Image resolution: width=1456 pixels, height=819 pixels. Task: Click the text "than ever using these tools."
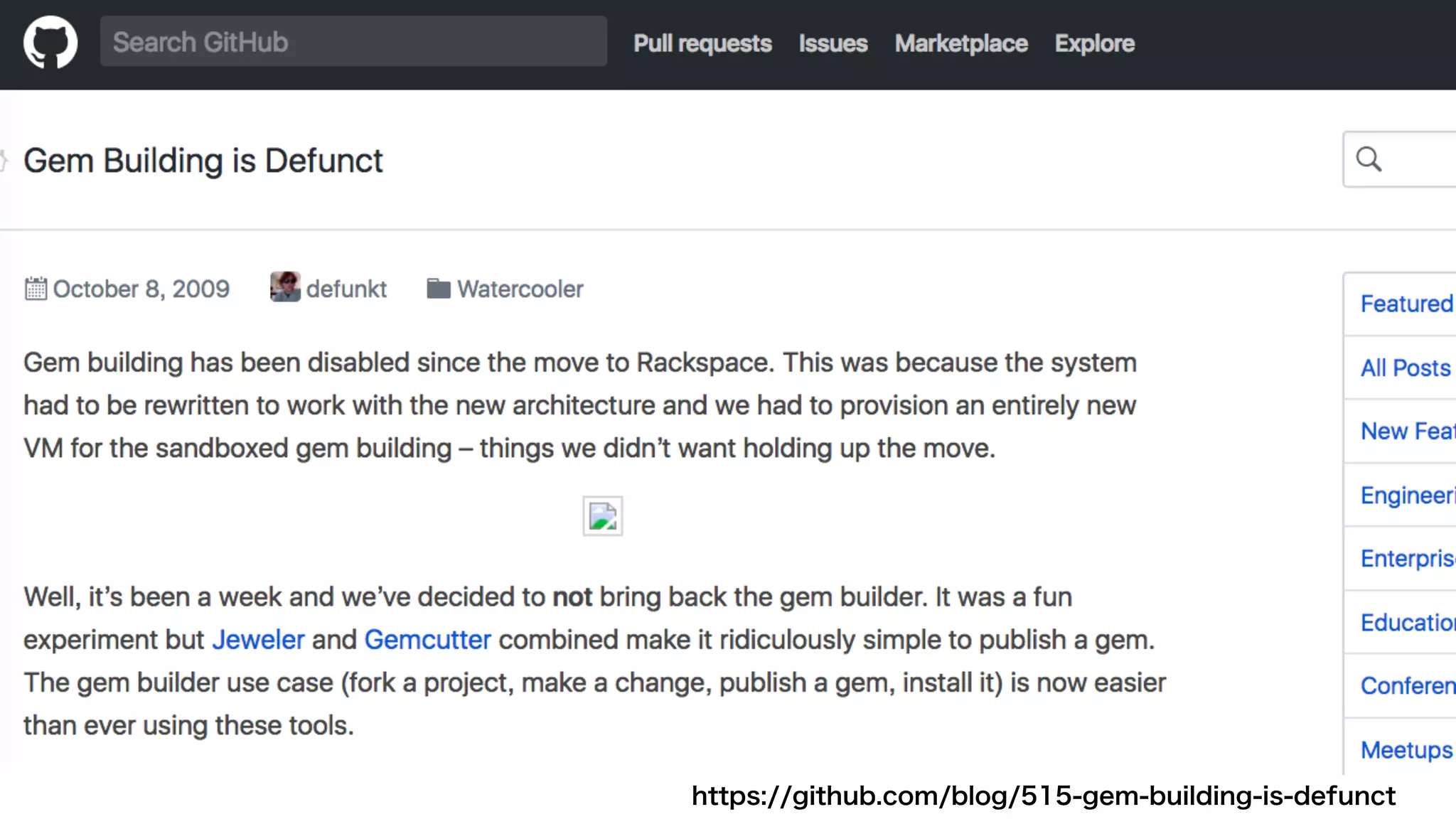click(188, 725)
